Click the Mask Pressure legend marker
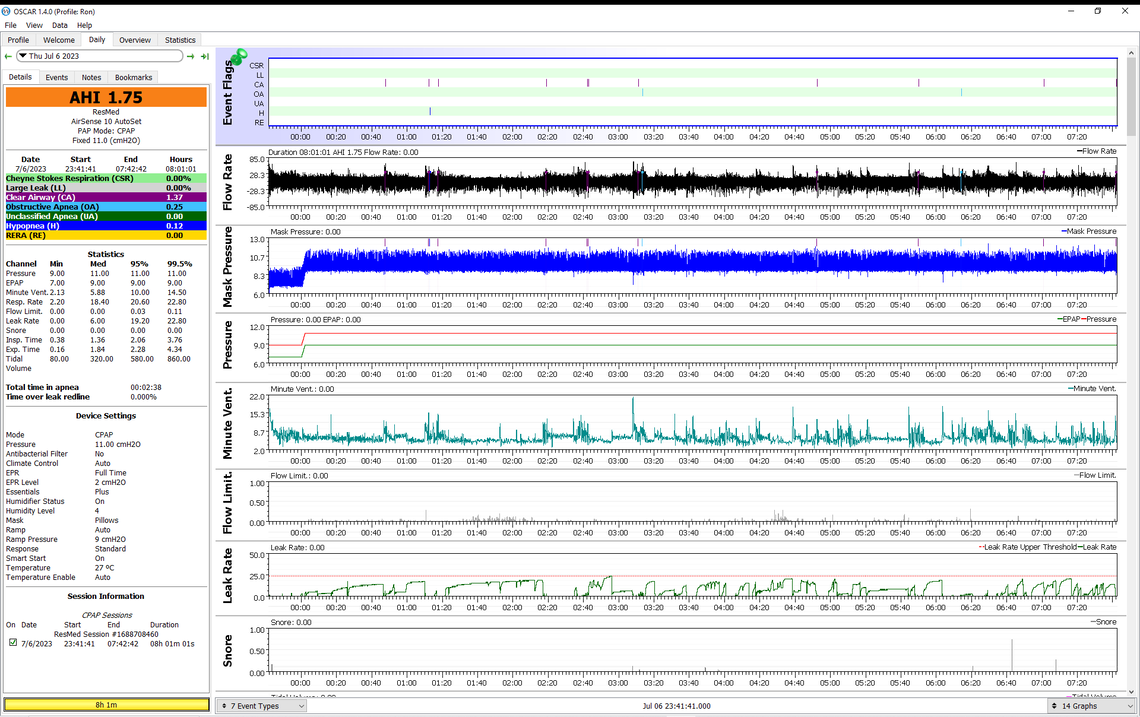This screenshot has height=717, width=1140. (1065, 231)
